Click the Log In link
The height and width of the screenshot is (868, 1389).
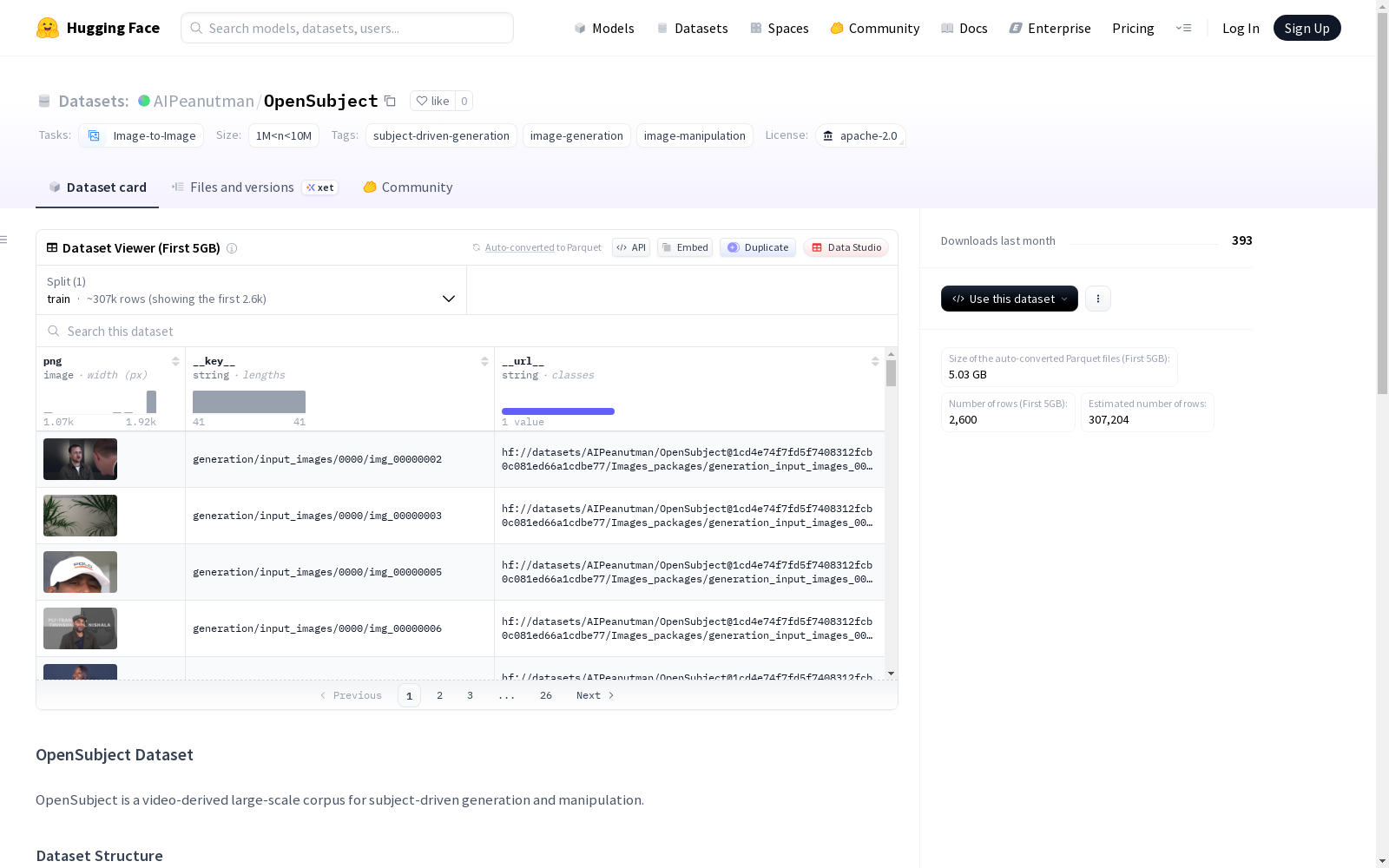pos(1241,28)
